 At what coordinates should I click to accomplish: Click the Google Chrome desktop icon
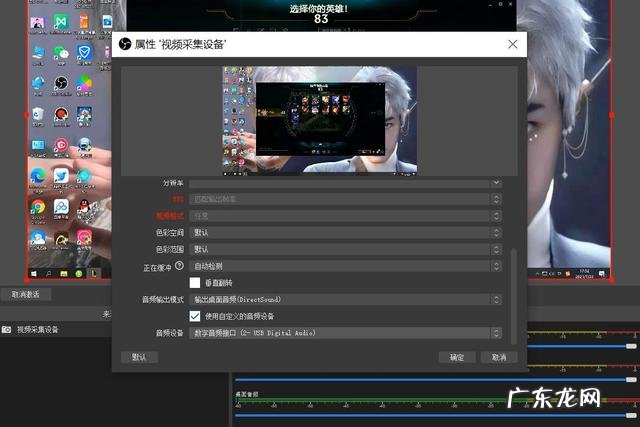tap(38, 207)
